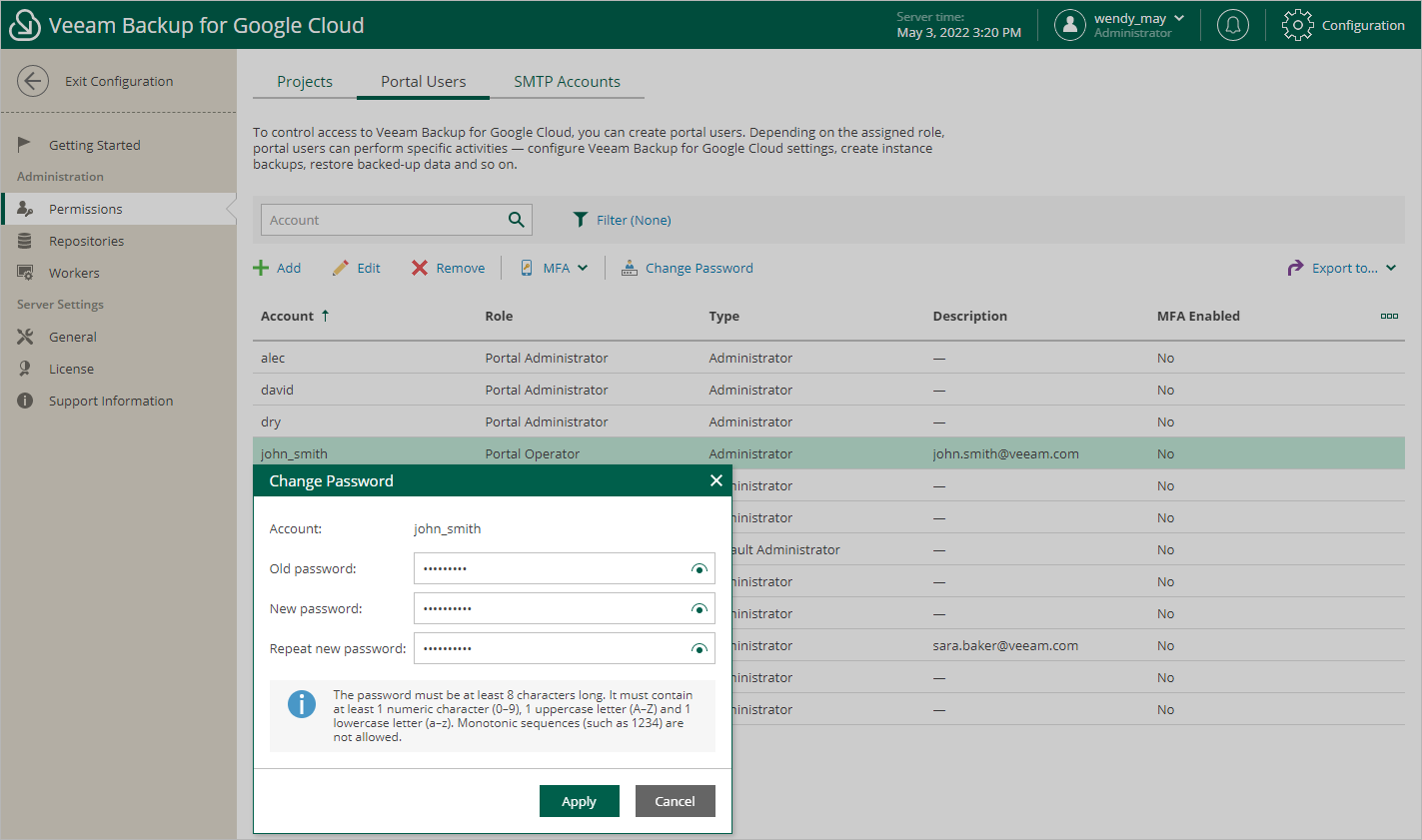This screenshot has width=1422, height=840.
Task: Click the MFA device icon
Action: [x=527, y=268]
